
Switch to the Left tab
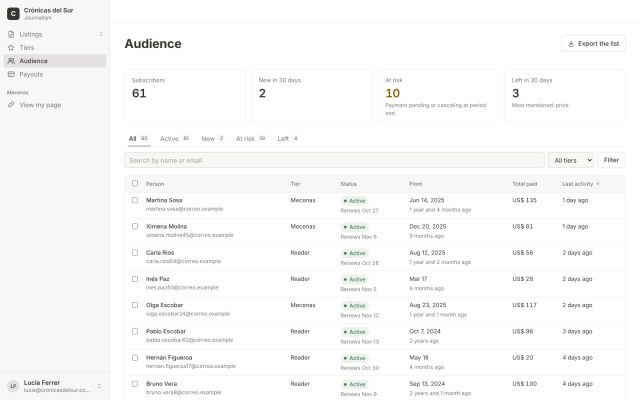(288, 139)
